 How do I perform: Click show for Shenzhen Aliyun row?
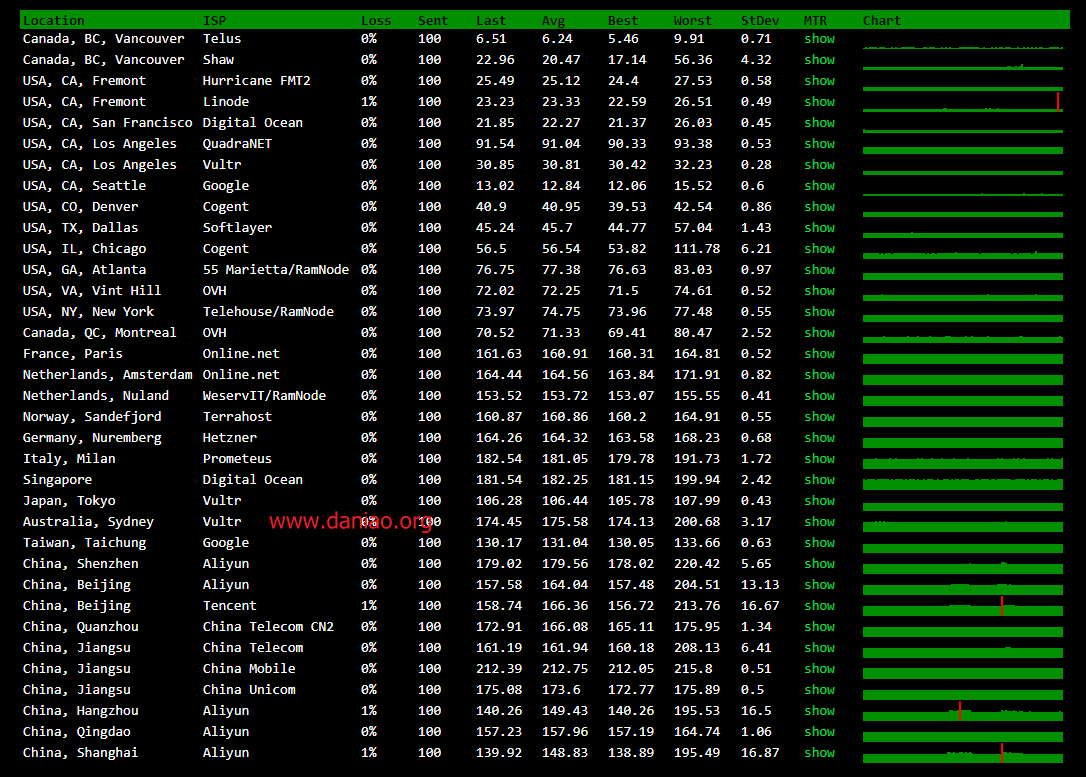819,564
